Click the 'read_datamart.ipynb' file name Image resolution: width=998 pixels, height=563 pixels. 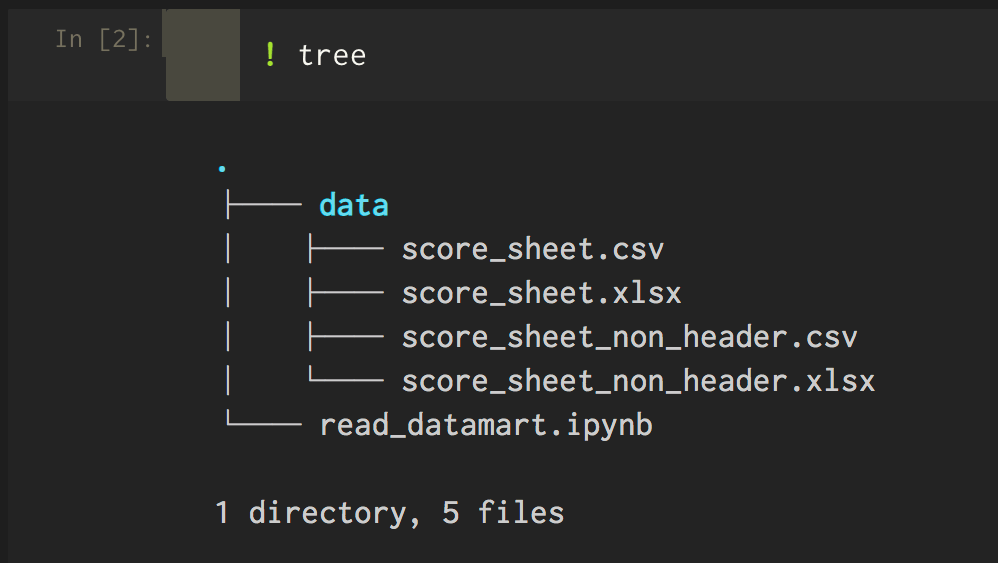(486, 425)
